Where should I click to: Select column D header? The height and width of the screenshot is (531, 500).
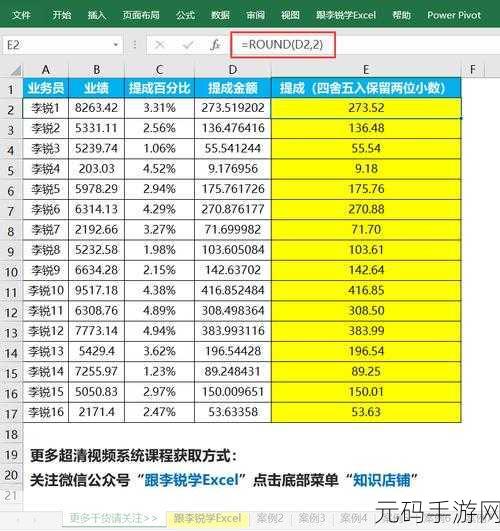click(x=233, y=70)
